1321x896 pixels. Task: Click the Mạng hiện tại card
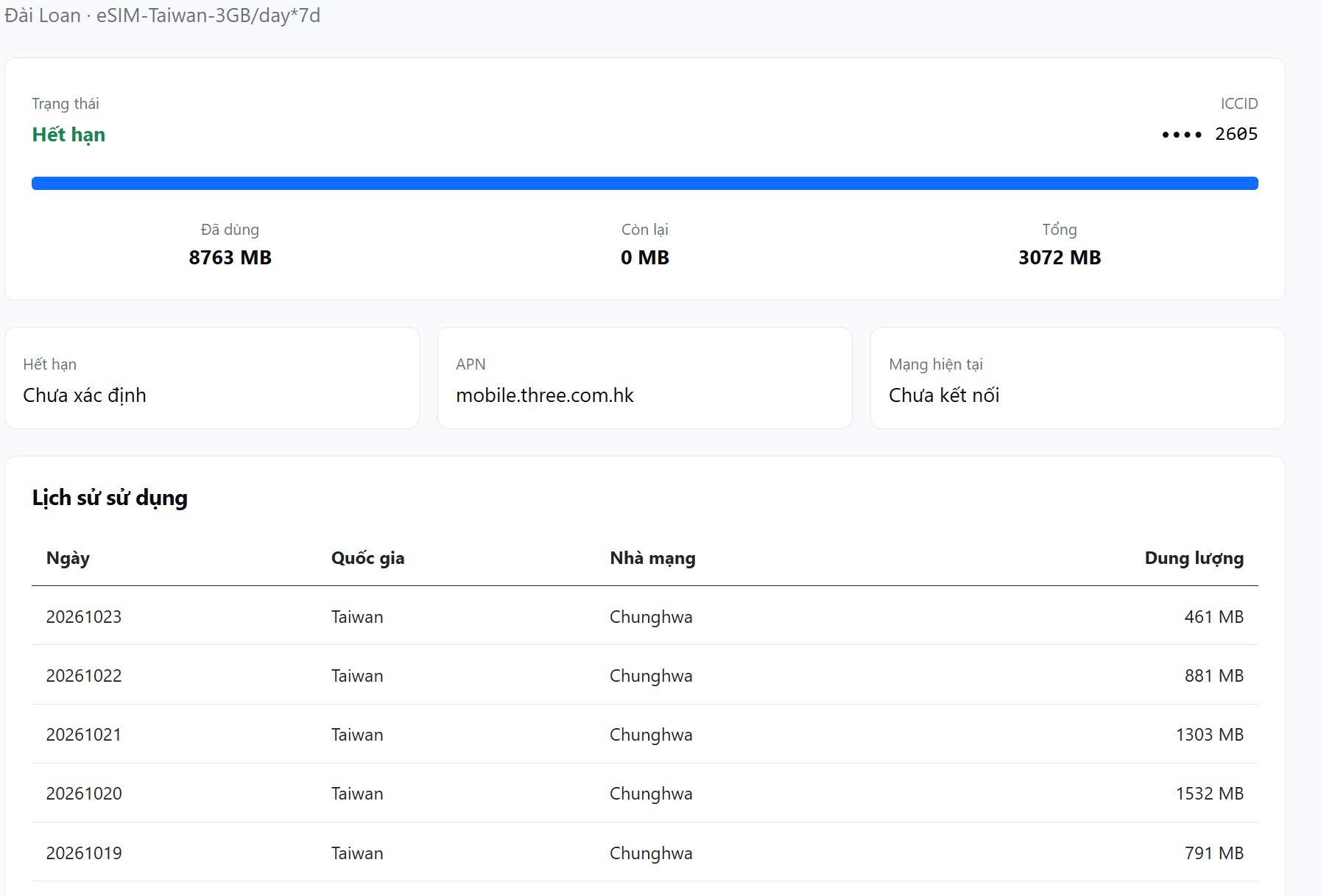point(1077,378)
